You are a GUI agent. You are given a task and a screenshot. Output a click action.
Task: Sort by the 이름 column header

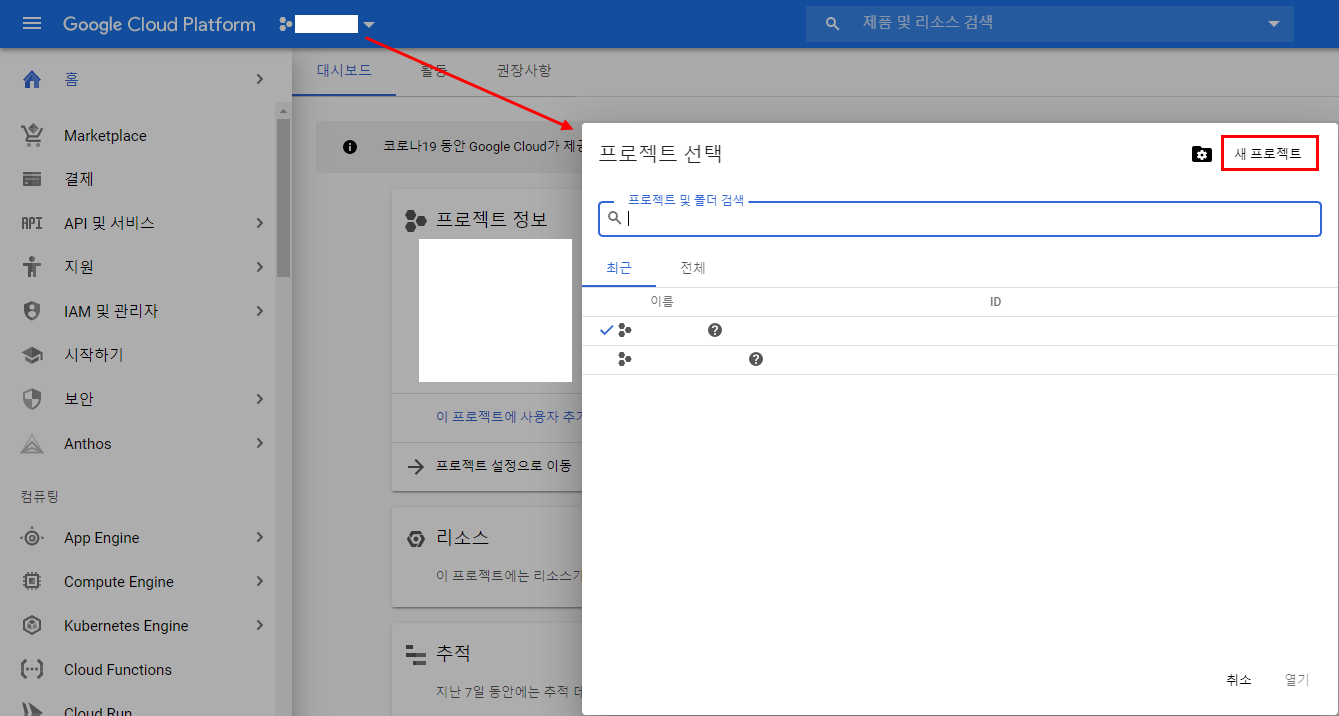tap(662, 302)
